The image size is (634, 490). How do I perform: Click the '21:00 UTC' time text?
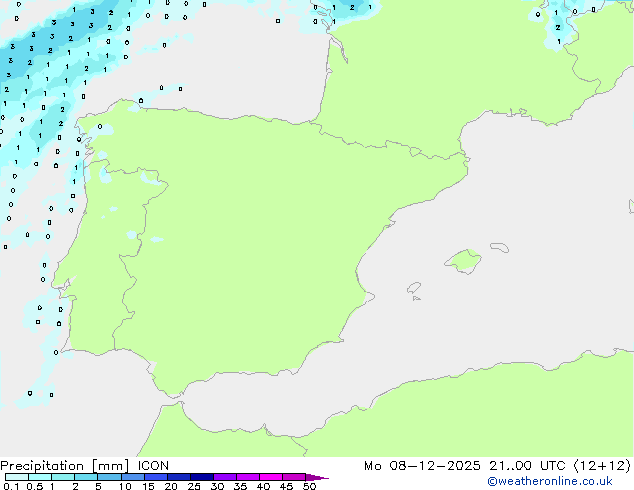coord(527,466)
